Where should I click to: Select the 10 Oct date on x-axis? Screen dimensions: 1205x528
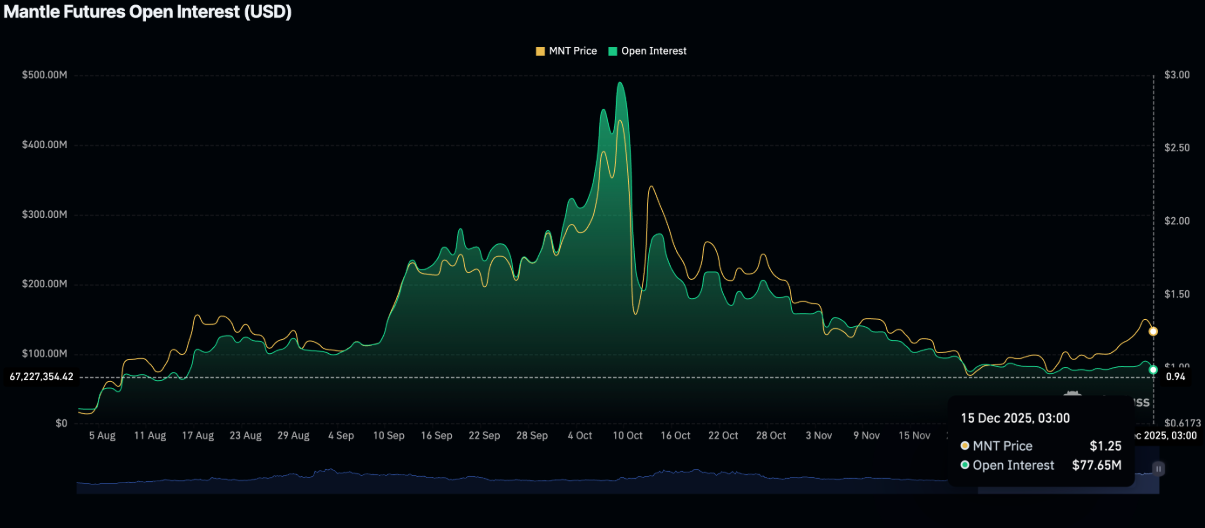627,436
